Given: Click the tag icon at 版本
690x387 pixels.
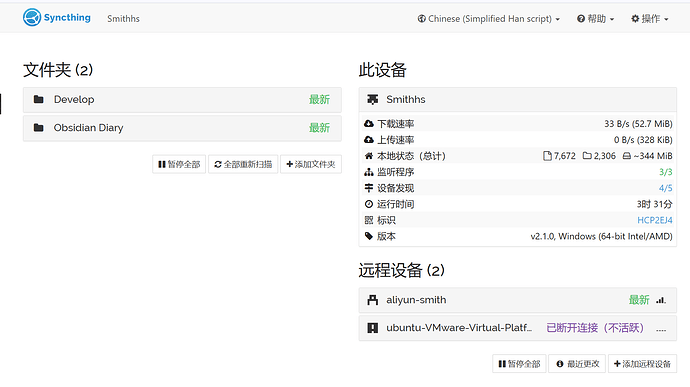Looking at the screenshot, I should (369, 236).
